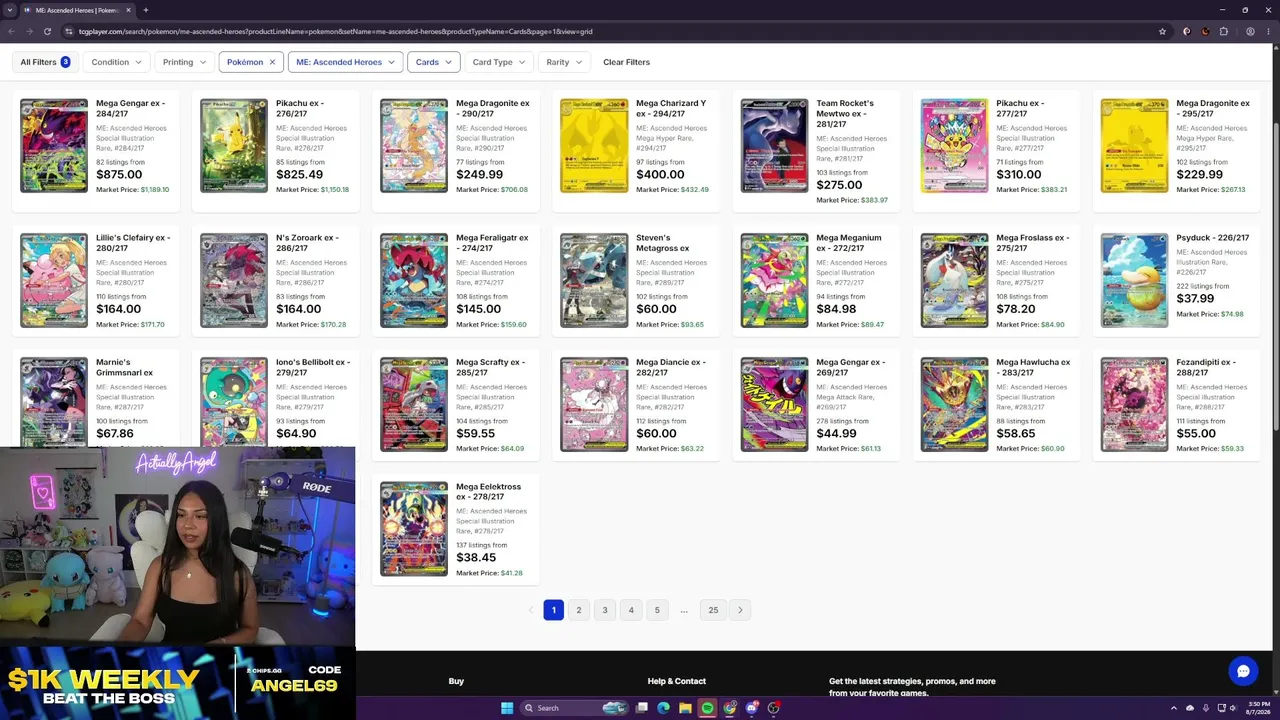
Task: Expand the Cards product type dropdown
Action: pyautogui.click(x=434, y=62)
